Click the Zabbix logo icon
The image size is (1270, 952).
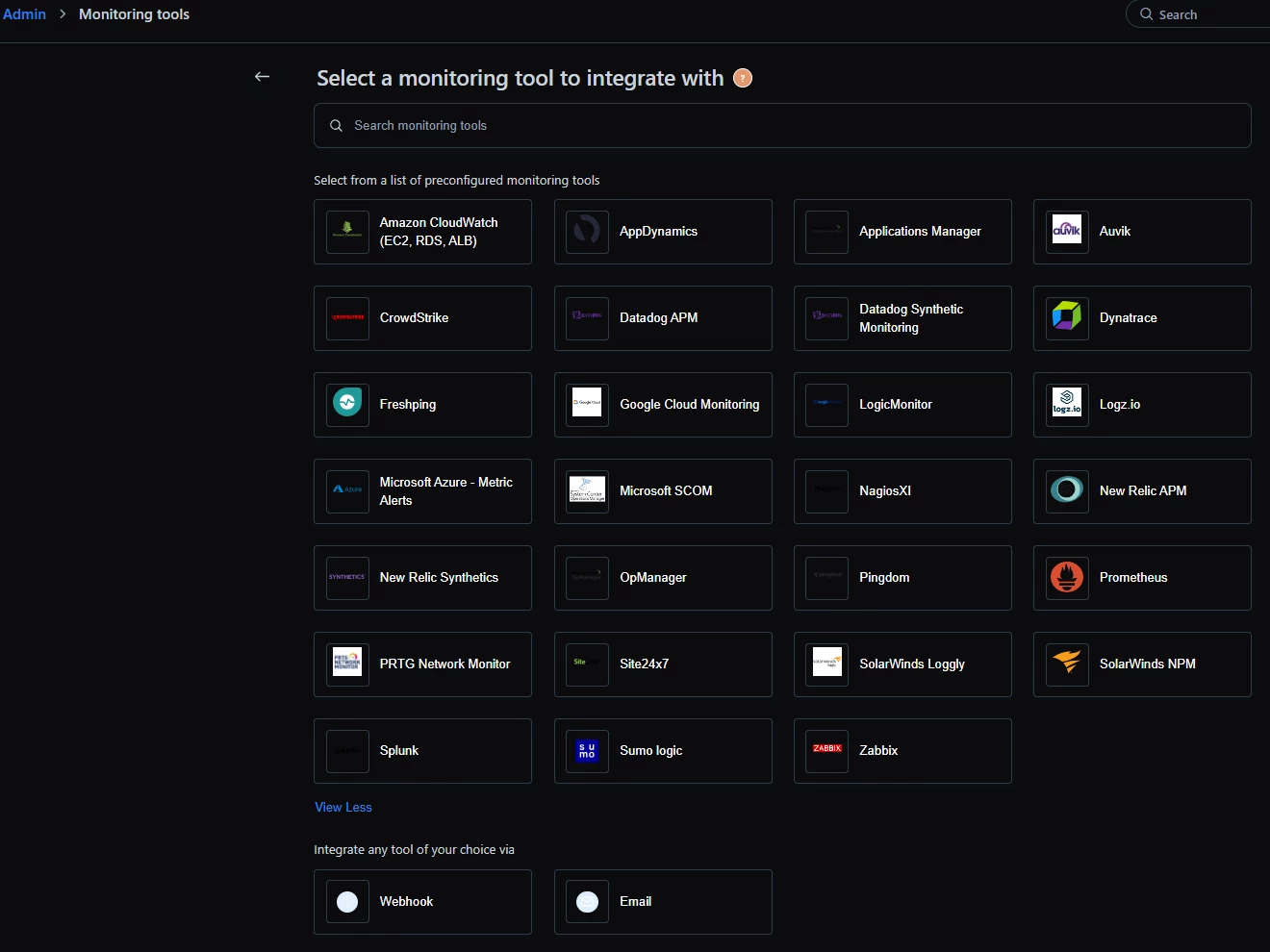[826, 751]
